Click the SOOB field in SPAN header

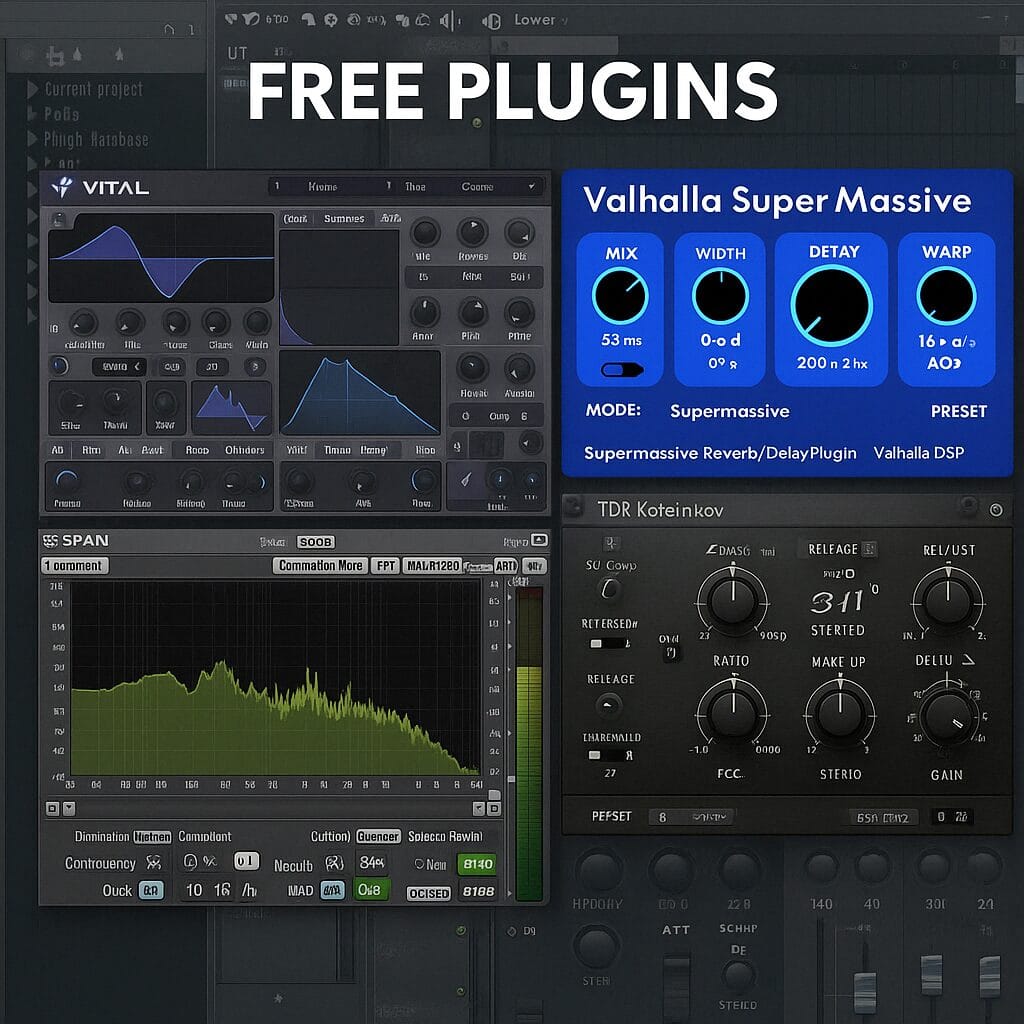(x=315, y=542)
